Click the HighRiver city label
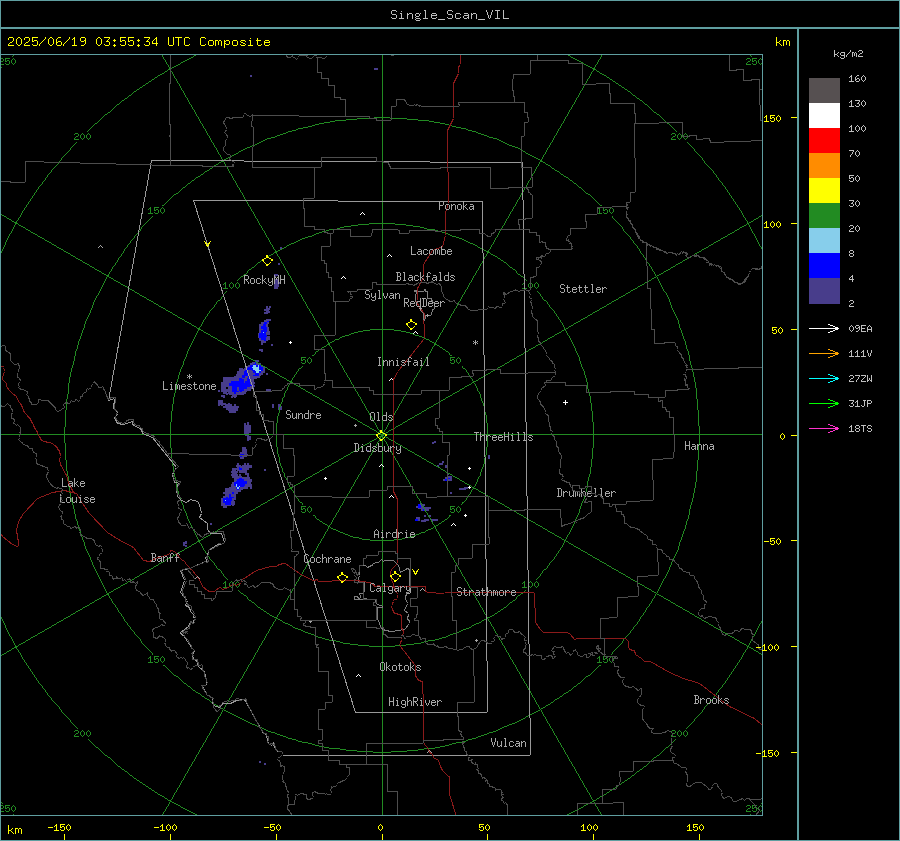Viewport: 900px width, 841px height. (415, 702)
